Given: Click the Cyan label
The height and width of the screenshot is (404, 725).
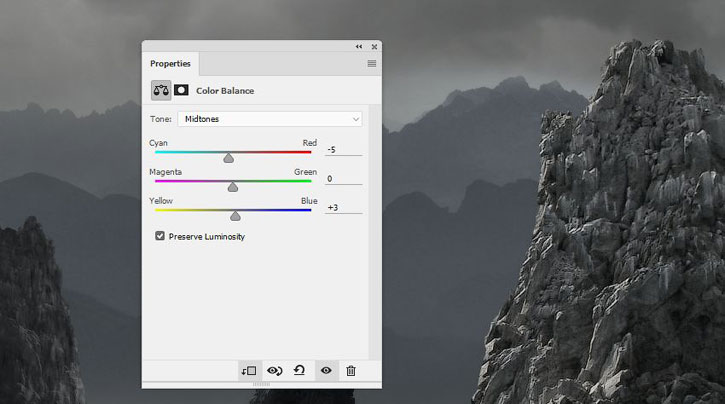Looking at the screenshot, I should pos(158,143).
